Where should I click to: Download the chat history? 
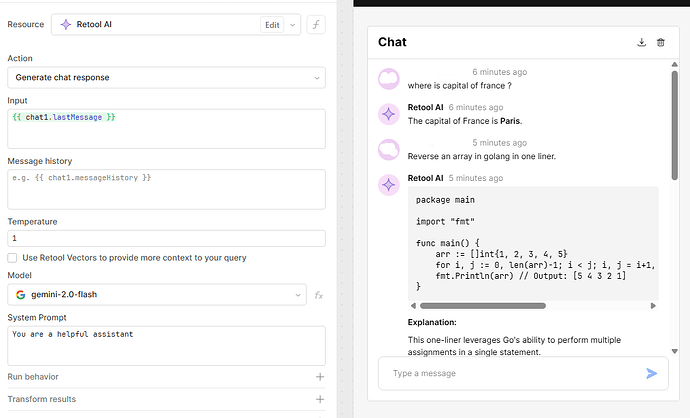[642, 42]
